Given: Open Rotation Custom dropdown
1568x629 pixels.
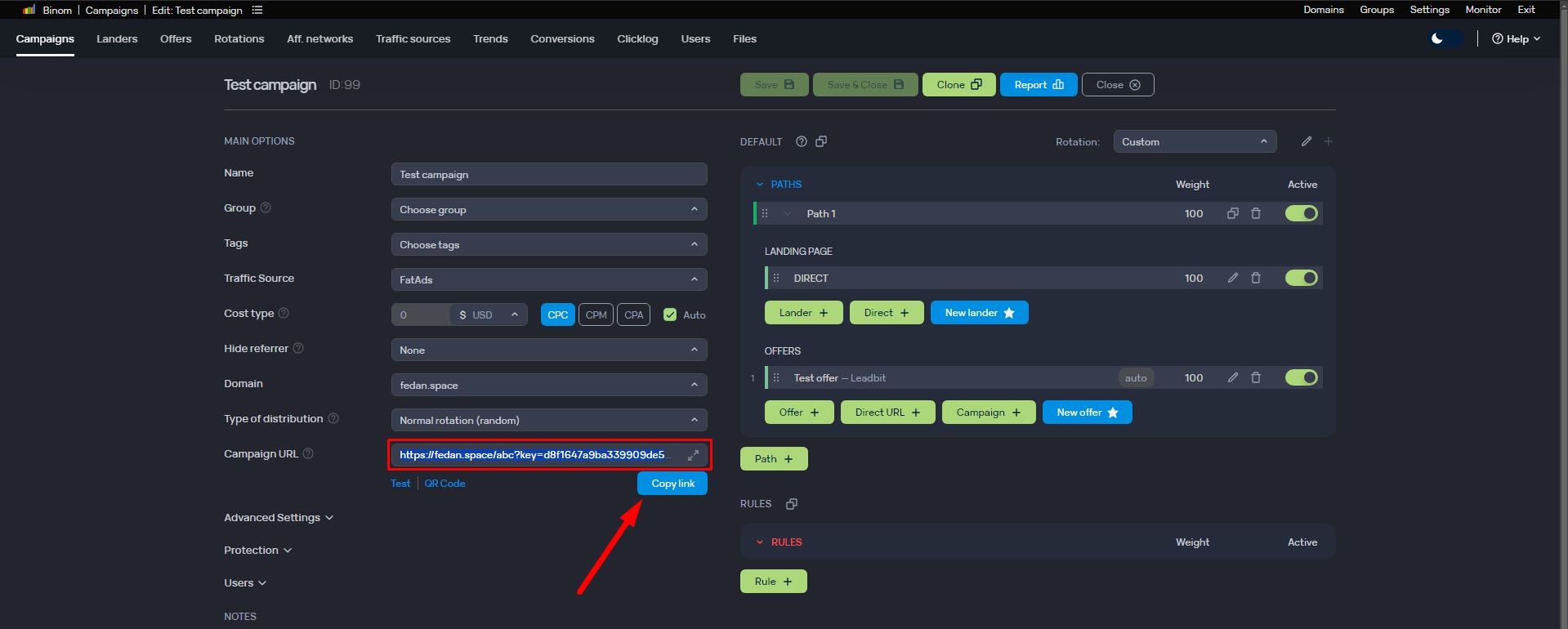Looking at the screenshot, I should pyautogui.click(x=1195, y=141).
